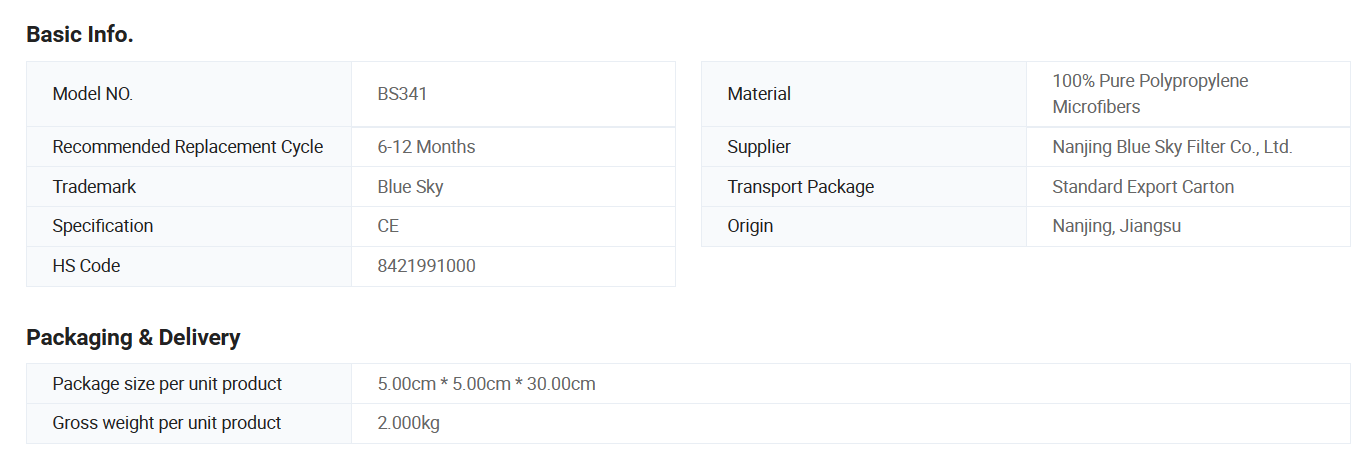Click the Supplier label cell
This screenshot has width=1371, height=464.
(864, 147)
